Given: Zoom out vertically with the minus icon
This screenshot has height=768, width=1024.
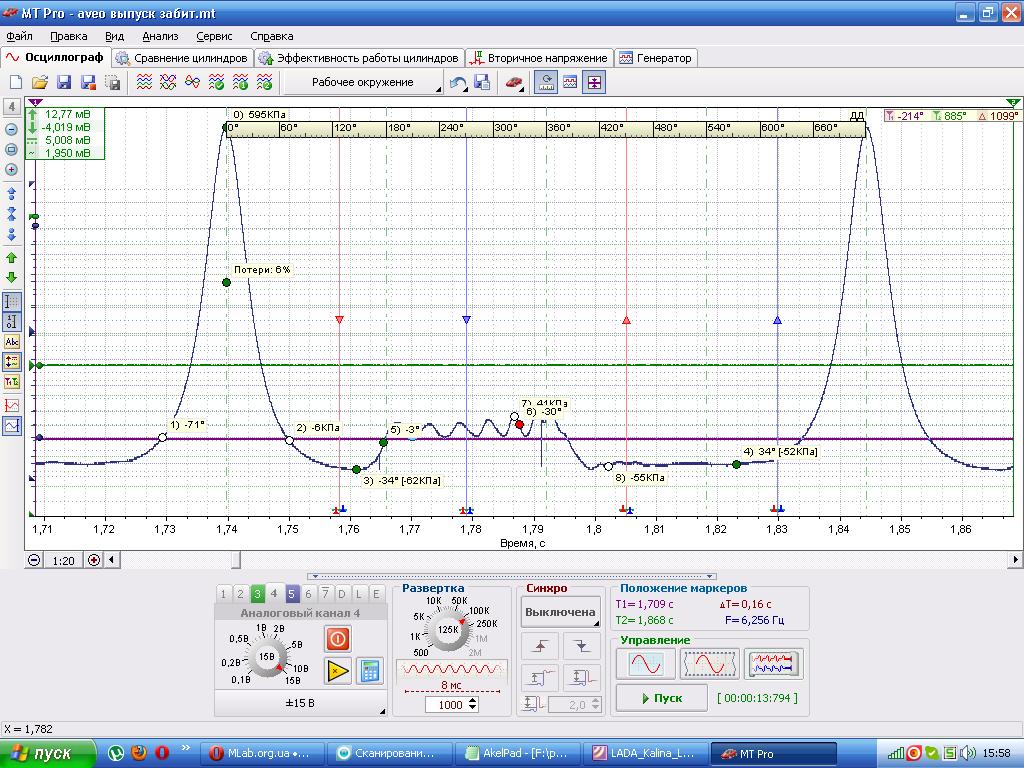Looking at the screenshot, I should click(x=11, y=129).
